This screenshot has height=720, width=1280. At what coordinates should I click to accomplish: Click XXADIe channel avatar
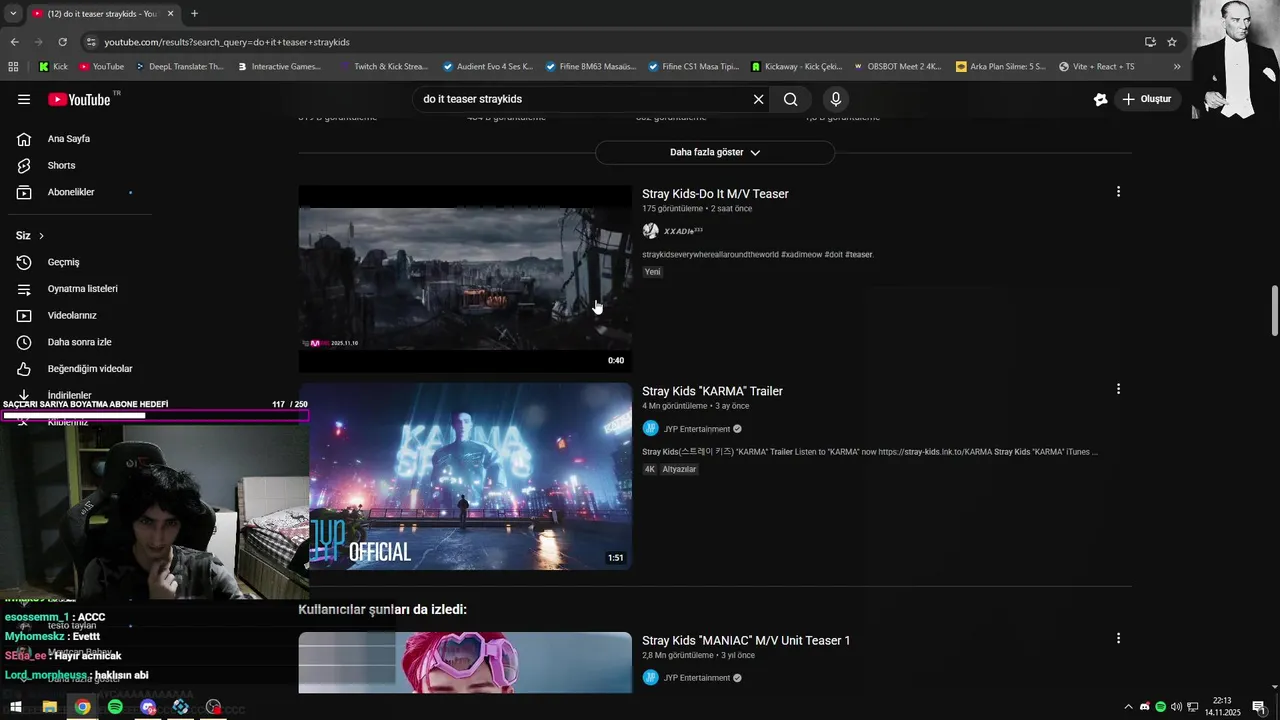click(x=650, y=231)
